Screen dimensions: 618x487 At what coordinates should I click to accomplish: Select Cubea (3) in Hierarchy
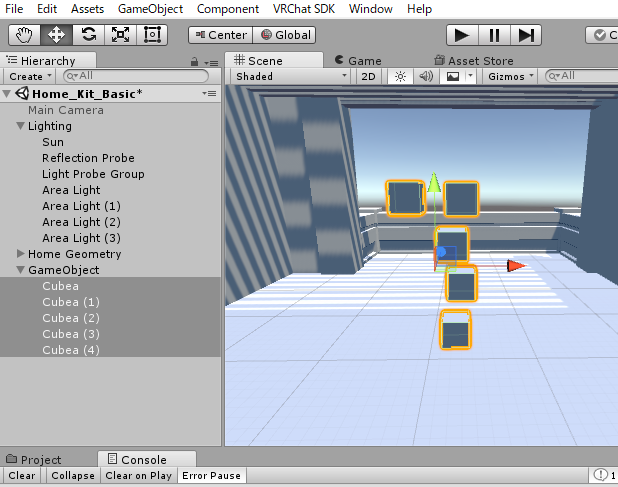110,334
